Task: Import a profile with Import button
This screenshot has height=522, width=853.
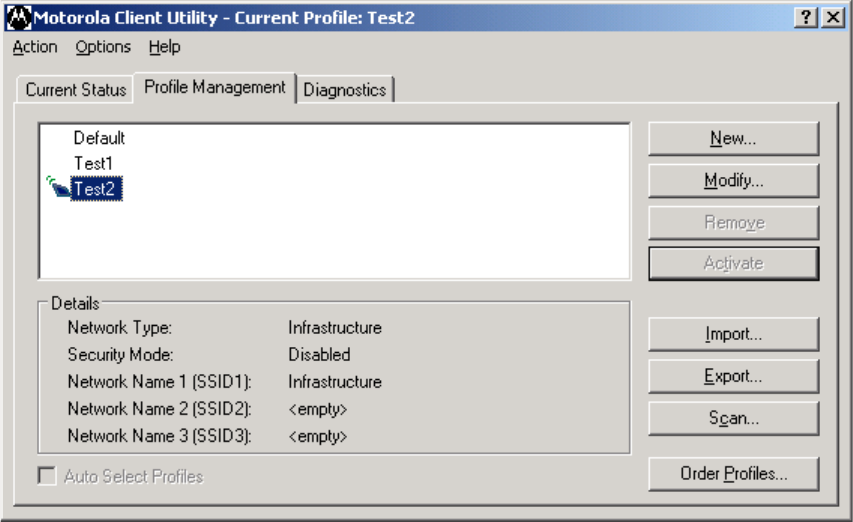Action: [733, 334]
